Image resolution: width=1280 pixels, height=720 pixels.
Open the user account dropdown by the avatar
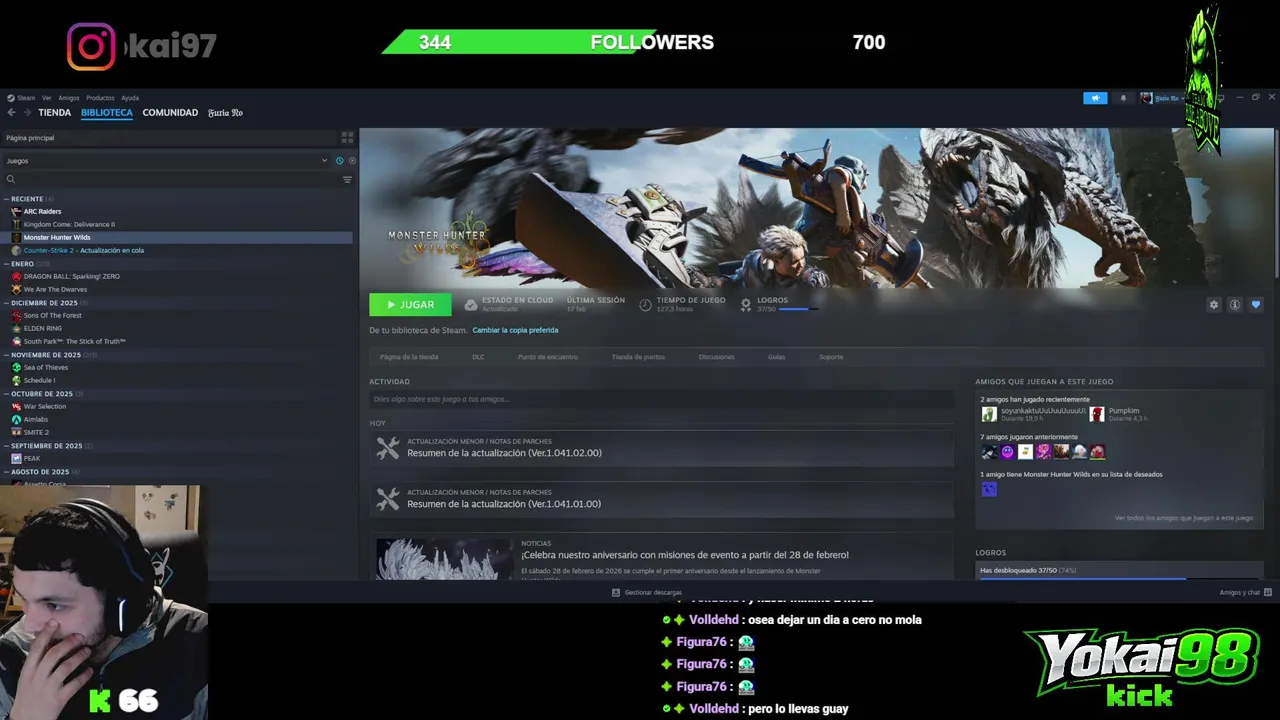[1163, 98]
